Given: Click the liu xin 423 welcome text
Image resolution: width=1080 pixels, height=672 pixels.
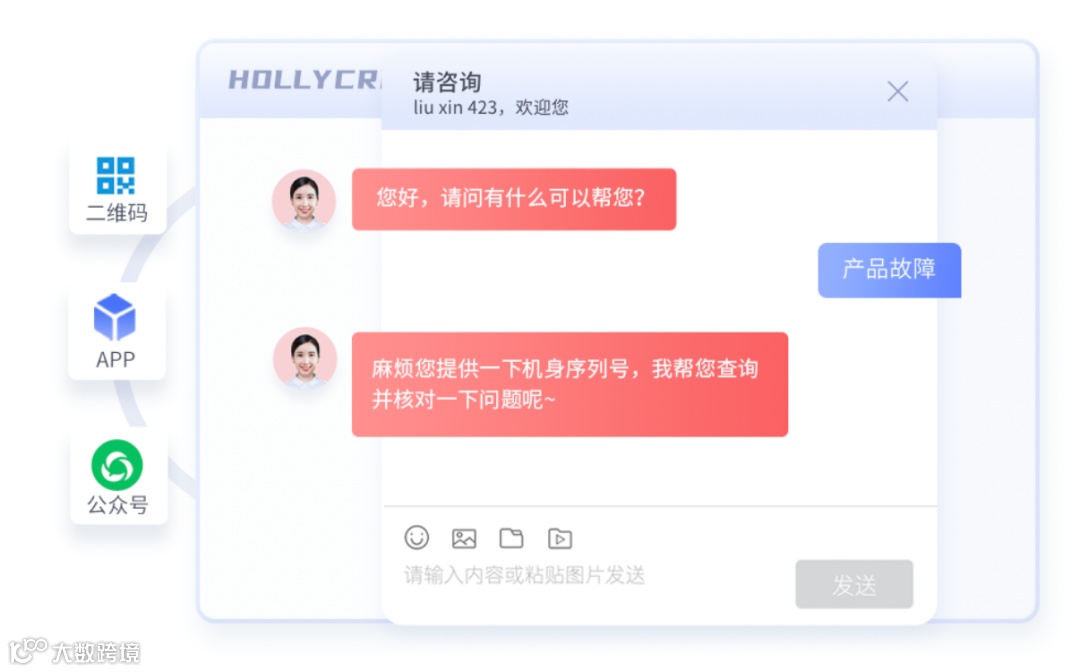Looking at the screenshot, I should click(490, 107).
